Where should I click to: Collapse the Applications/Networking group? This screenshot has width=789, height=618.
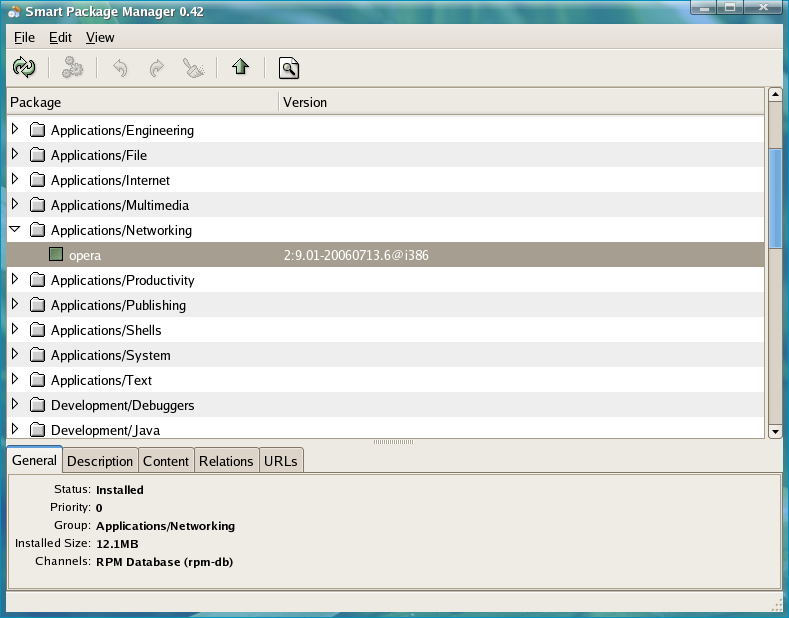pyautogui.click(x=15, y=230)
